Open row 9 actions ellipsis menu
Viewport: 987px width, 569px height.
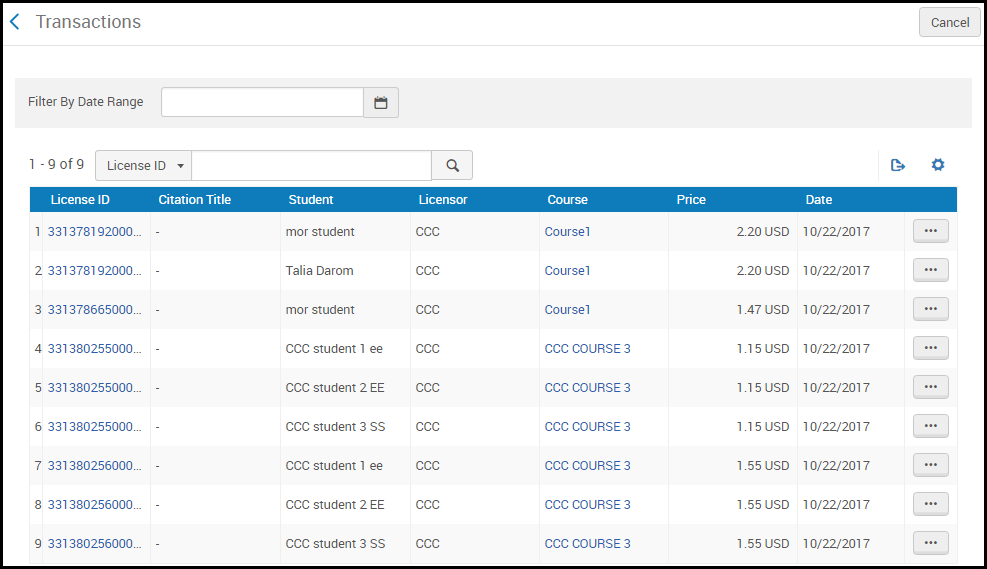(x=931, y=543)
